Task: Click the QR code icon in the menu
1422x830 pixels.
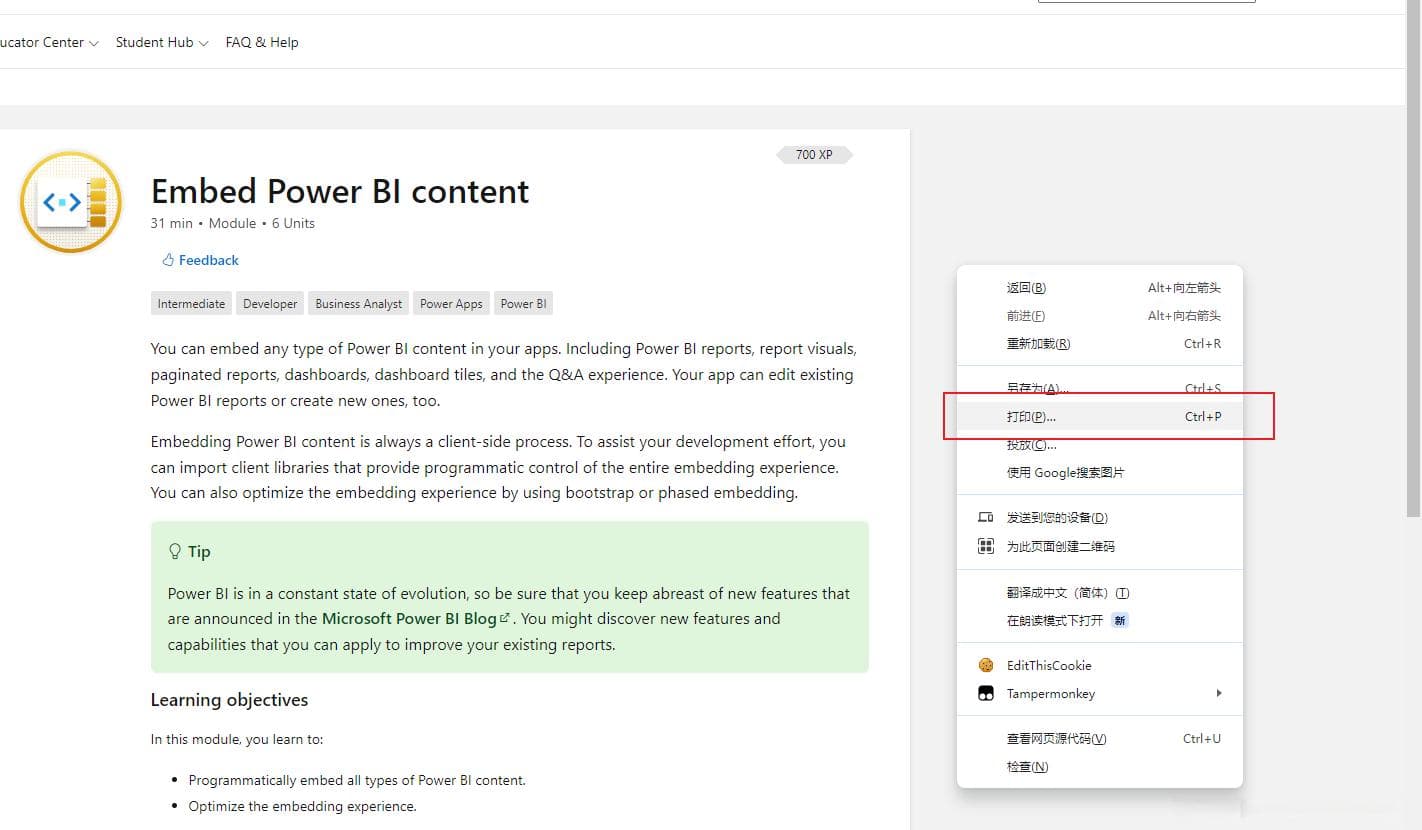Action: pos(986,546)
